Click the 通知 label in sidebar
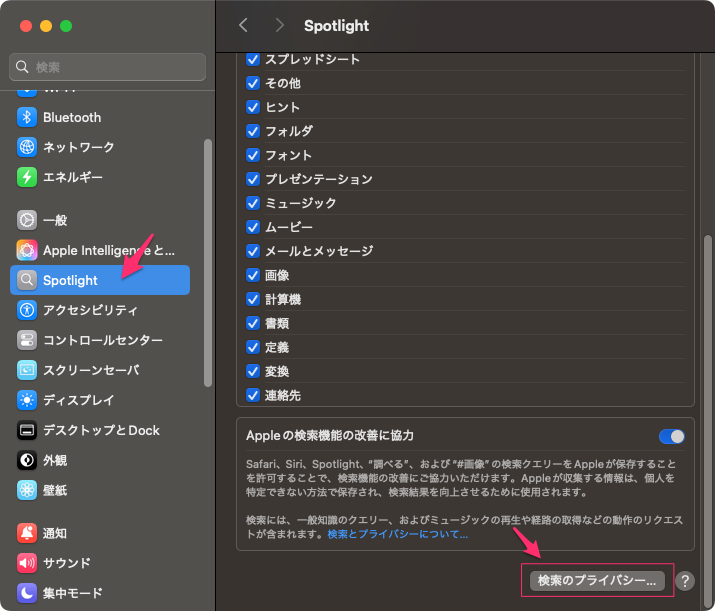The width and height of the screenshot is (715, 611). click(x=55, y=533)
